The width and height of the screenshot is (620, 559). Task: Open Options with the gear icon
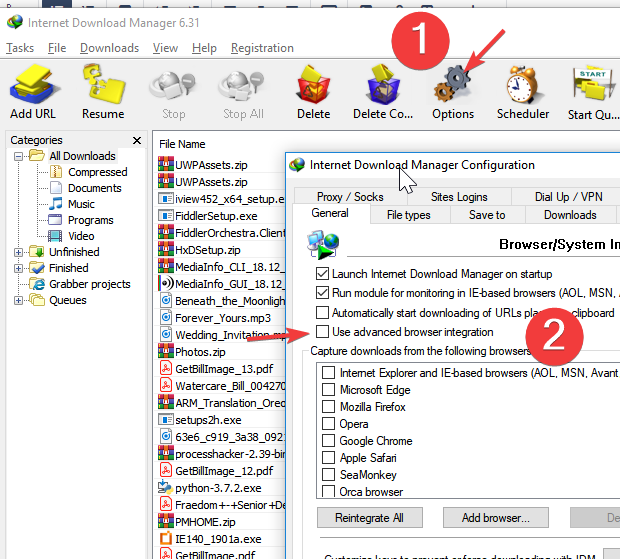click(453, 84)
